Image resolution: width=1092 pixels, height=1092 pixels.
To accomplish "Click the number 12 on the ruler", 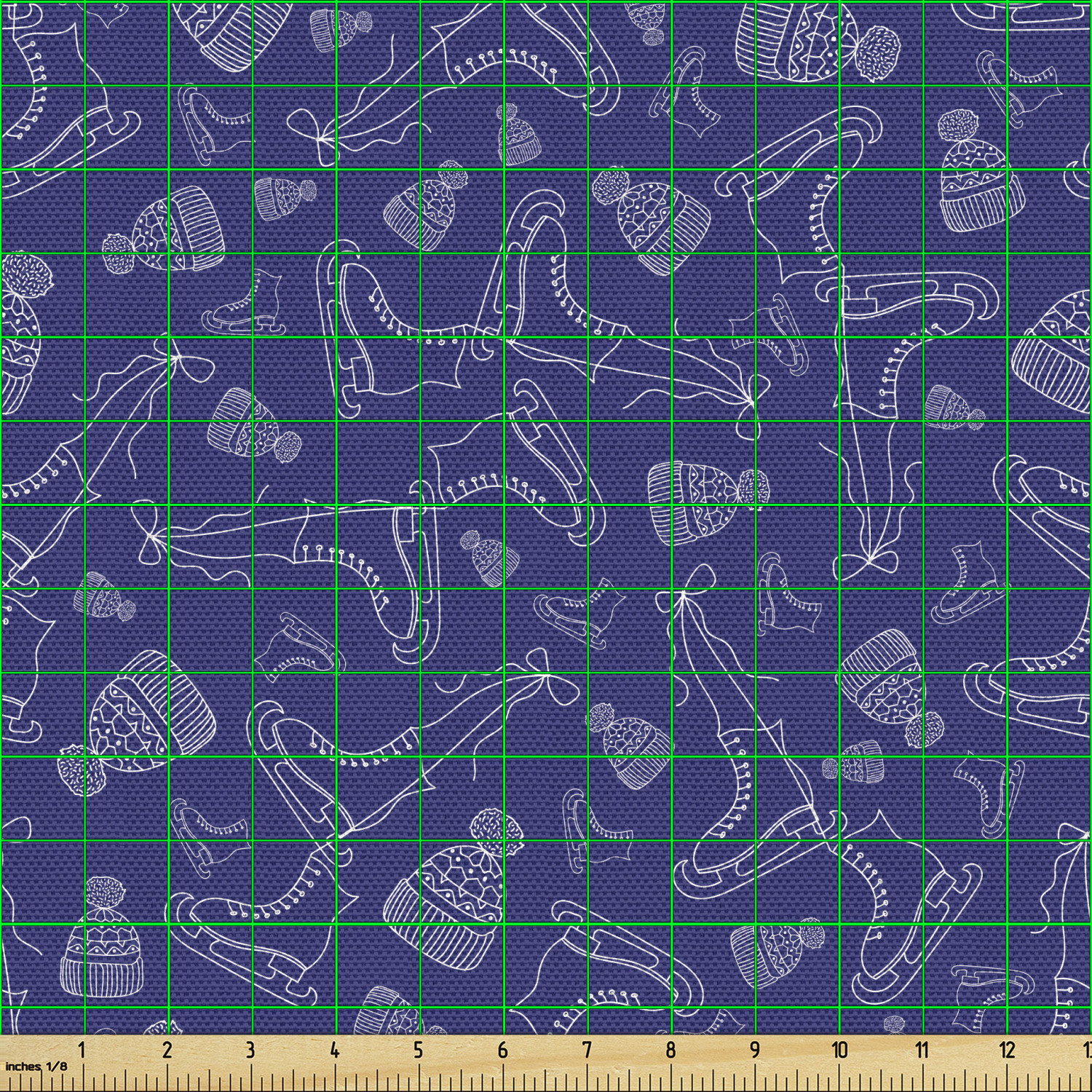I will (x=1007, y=1050).
